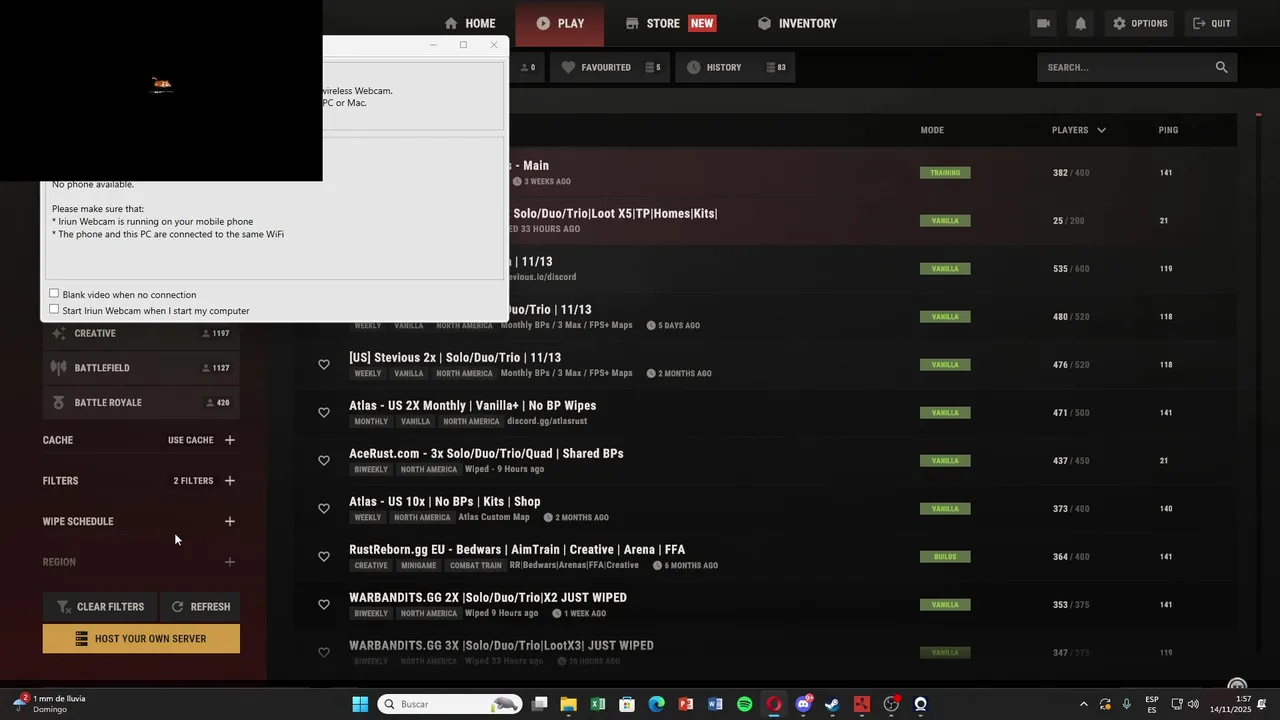Screen dimensions: 1280x720
Task: Enable Blank video when no connection
Action: [x=54, y=294]
